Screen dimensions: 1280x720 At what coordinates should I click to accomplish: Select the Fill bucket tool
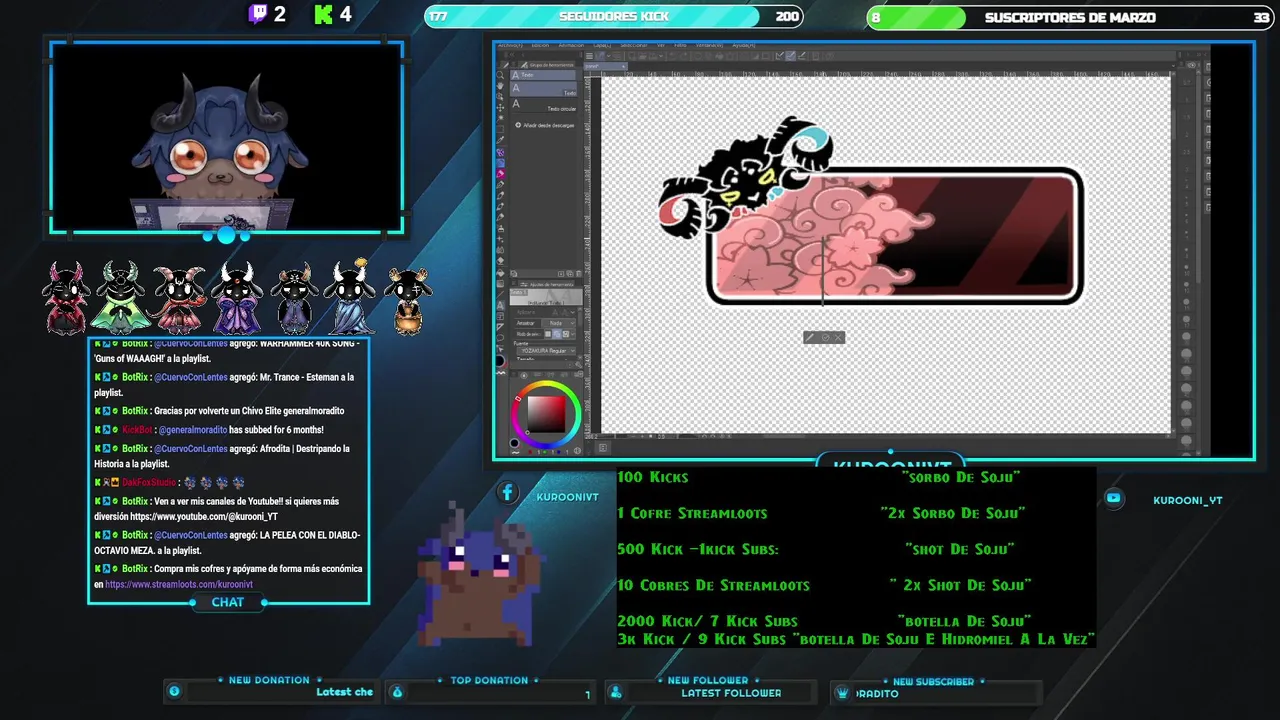(x=500, y=273)
